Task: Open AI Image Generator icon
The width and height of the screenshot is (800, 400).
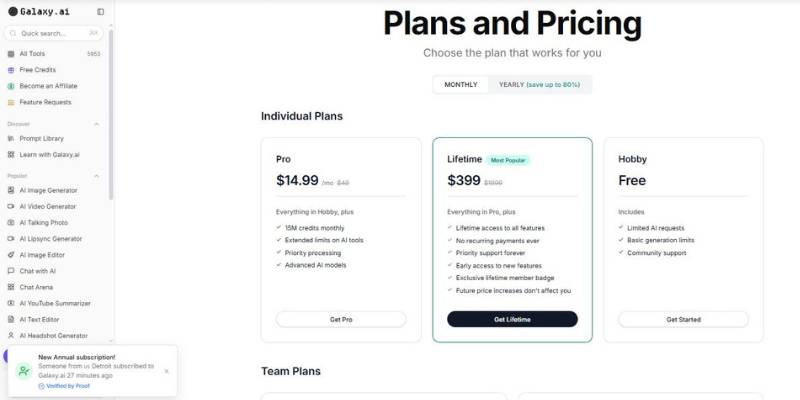Action: tap(11, 190)
